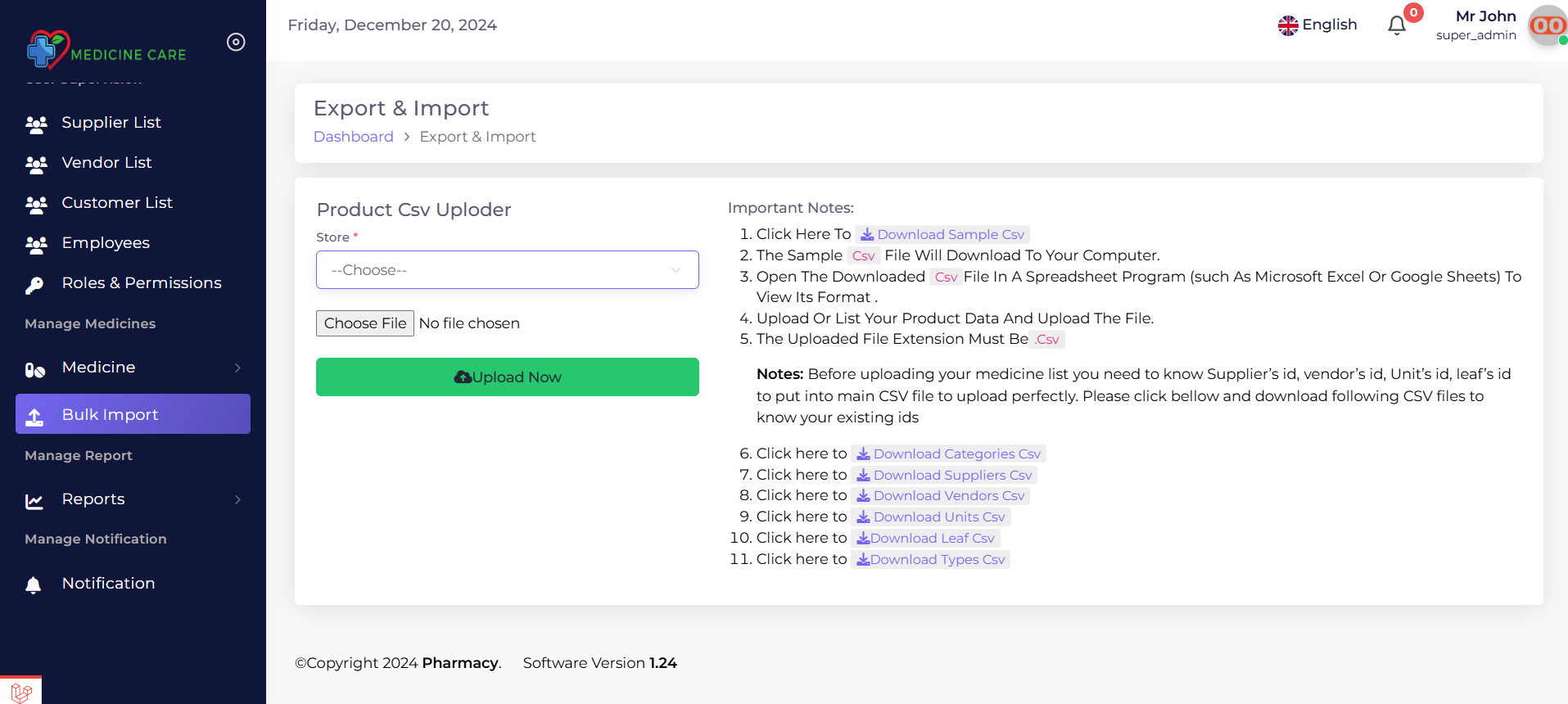The height and width of the screenshot is (704, 1568).
Task: Click the Download Sample Csv link
Action: (942, 235)
